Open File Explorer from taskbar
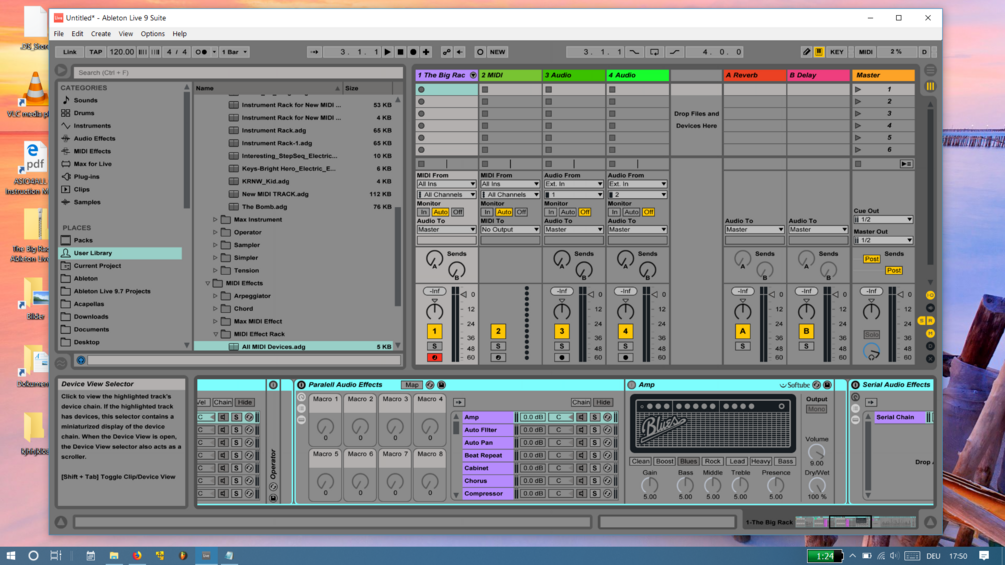This screenshot has height=565, width=1005. pyautogui.click(x=113, y=555)
